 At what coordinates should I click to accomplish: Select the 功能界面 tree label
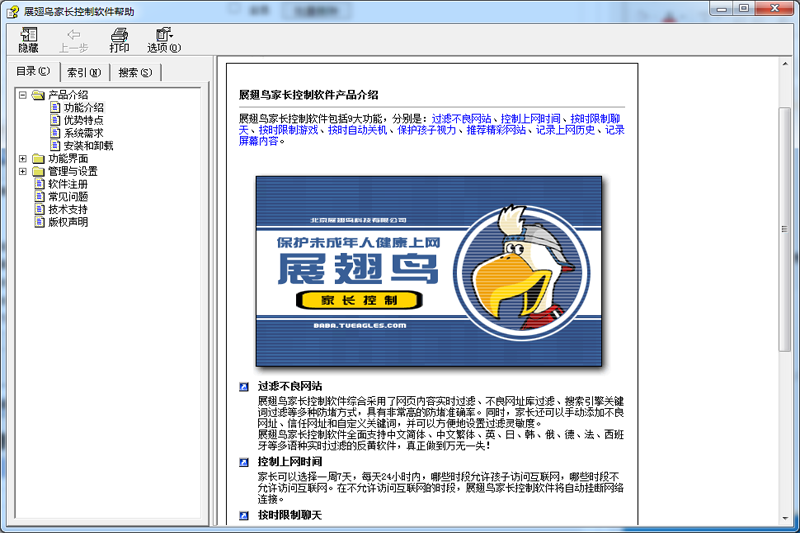(x=68, y=159)
